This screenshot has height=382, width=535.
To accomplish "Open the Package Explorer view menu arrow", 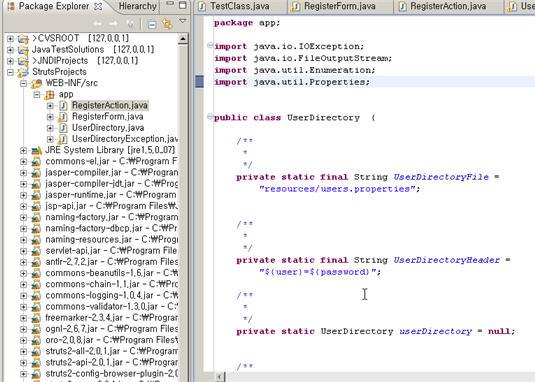I will click(x=183, y=21).
